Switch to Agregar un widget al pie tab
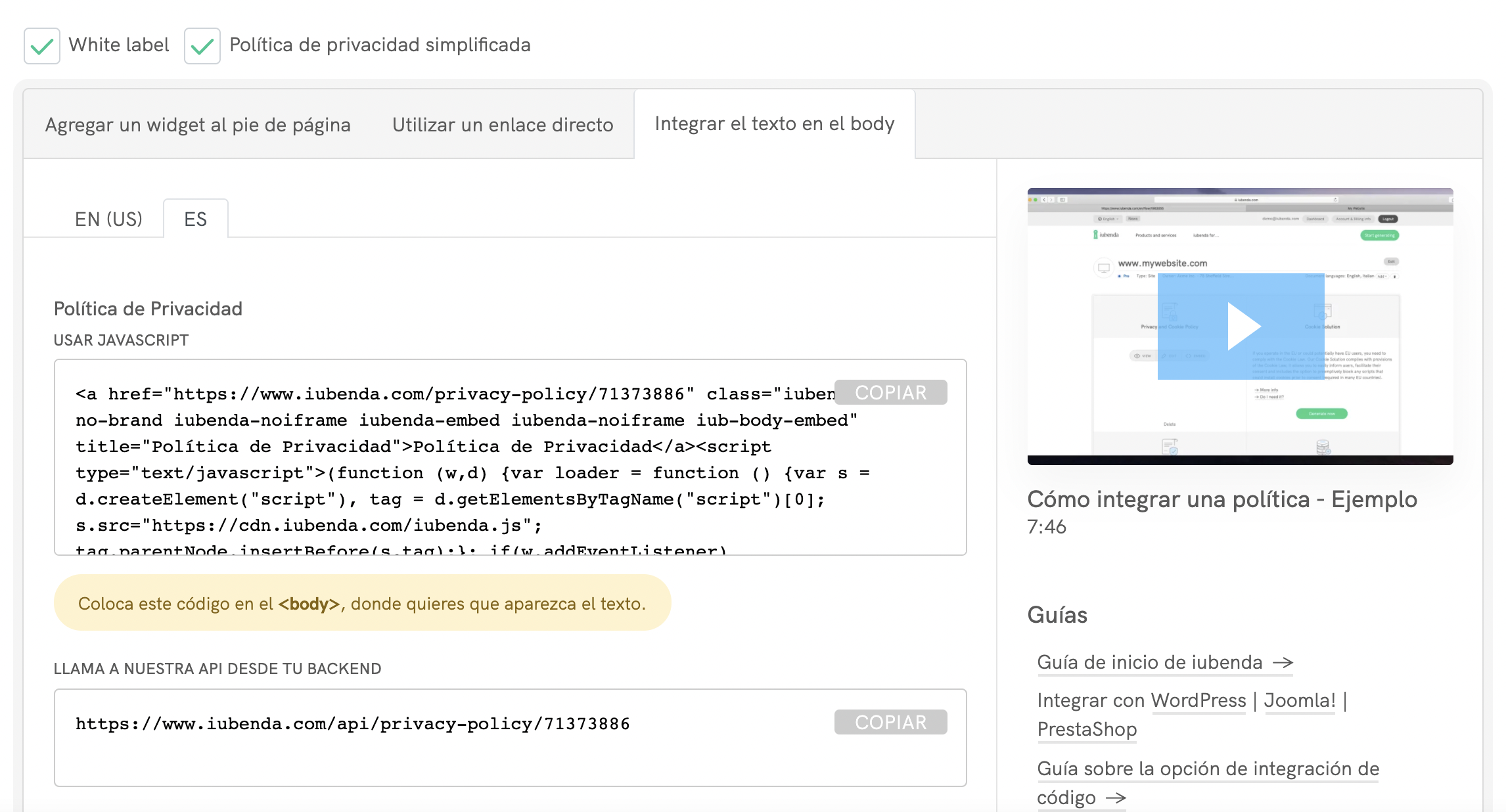This screenshot has height=812, width=1506. click(x=197, y=125)
